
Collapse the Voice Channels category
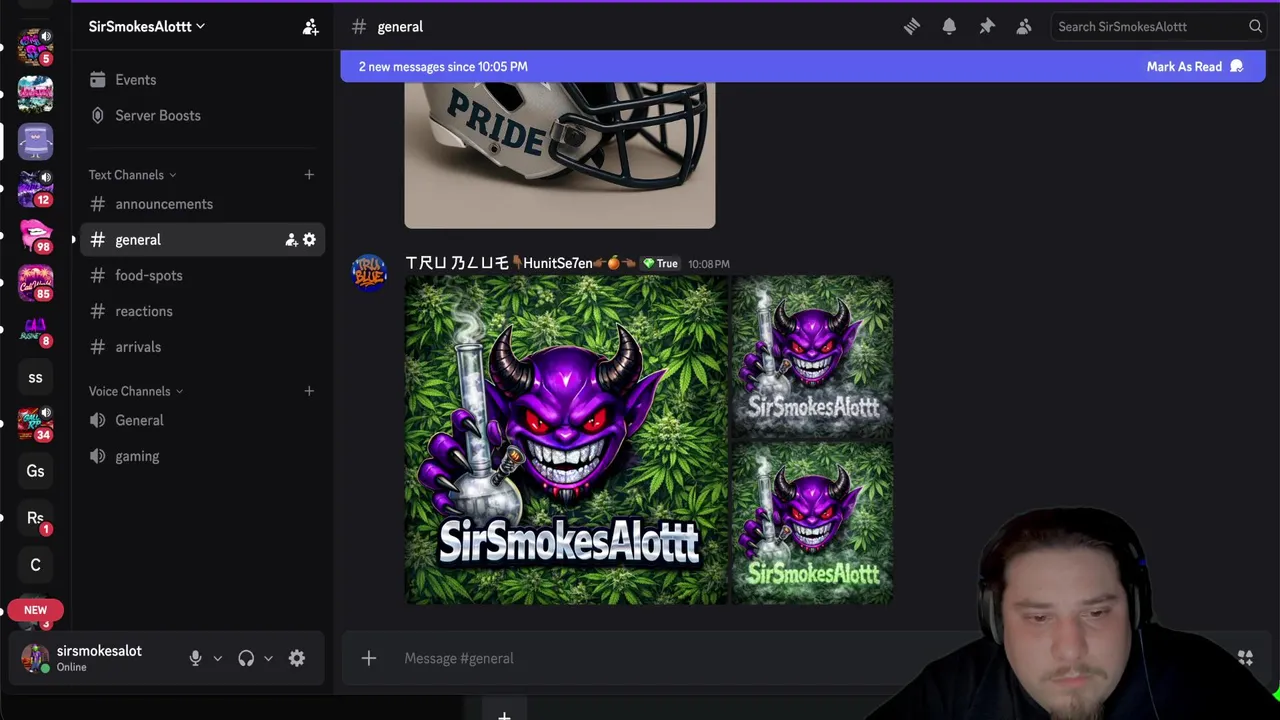[x=136, y=391]
